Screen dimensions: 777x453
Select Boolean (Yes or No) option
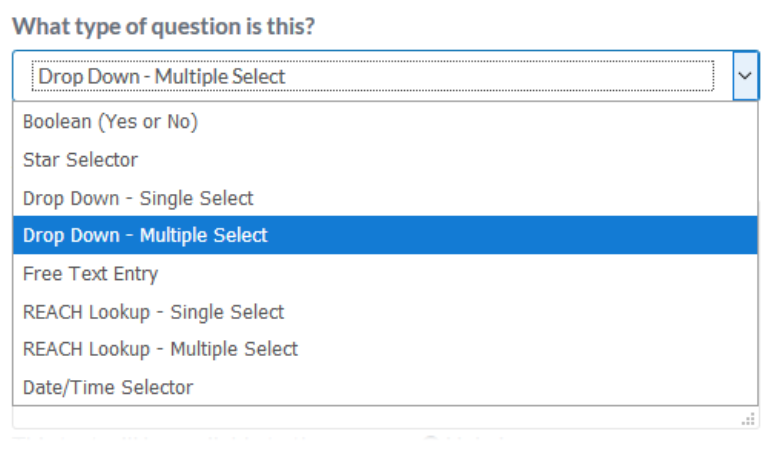coord(110,122)
